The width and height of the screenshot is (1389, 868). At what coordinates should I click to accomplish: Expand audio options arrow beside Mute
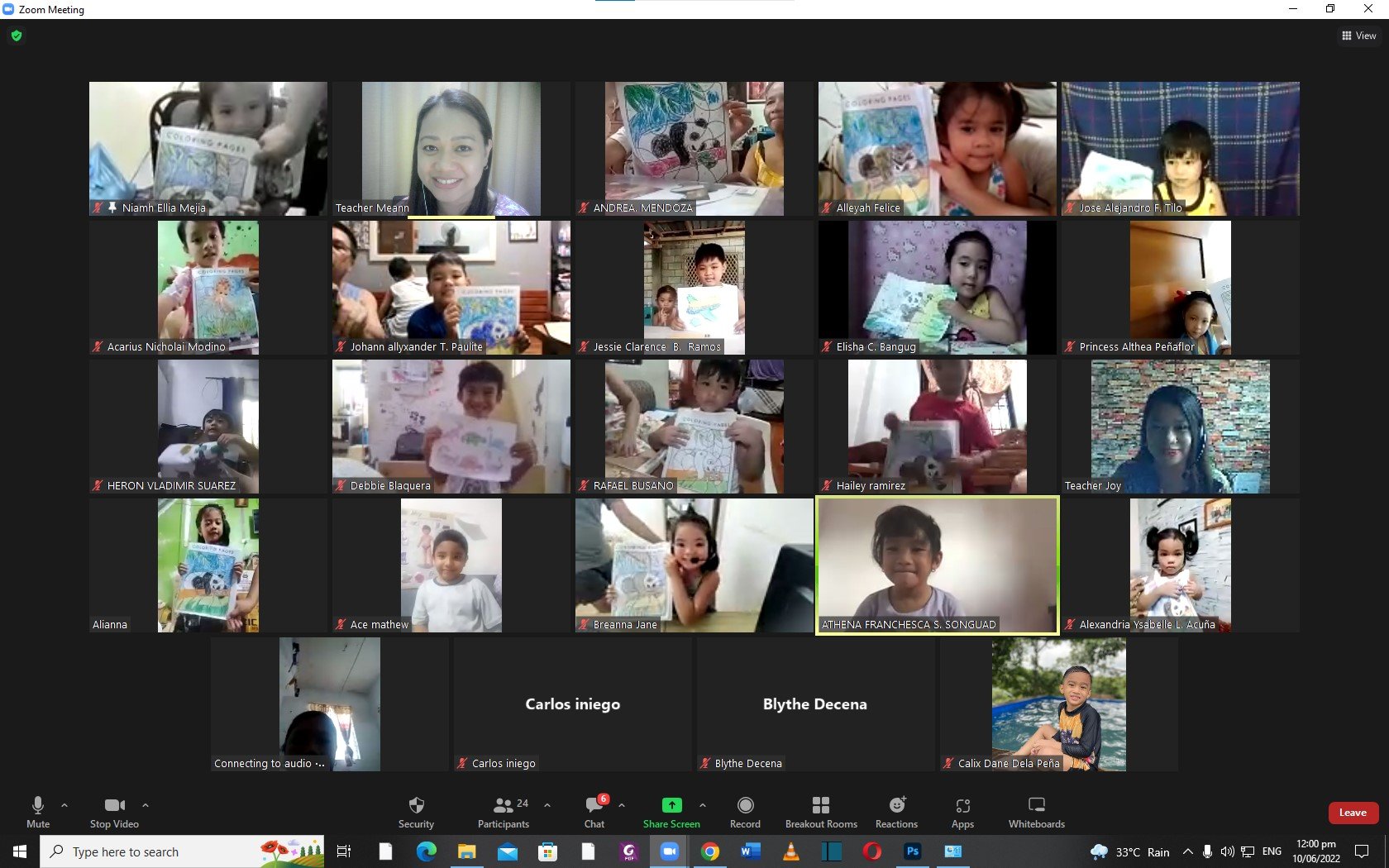[x=64, y=804]
